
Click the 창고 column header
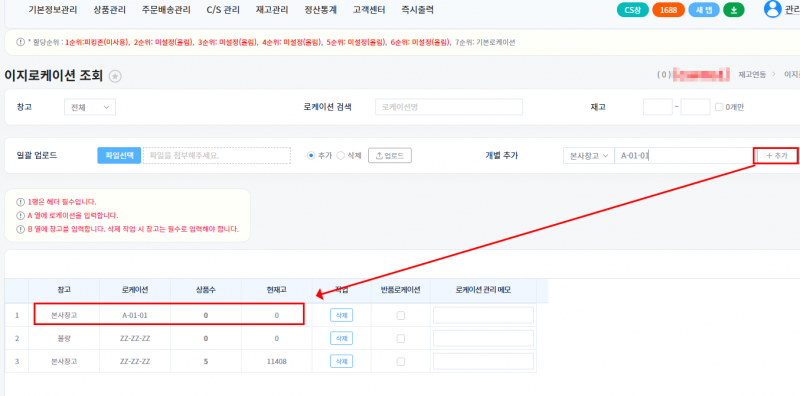click(64, 290)
